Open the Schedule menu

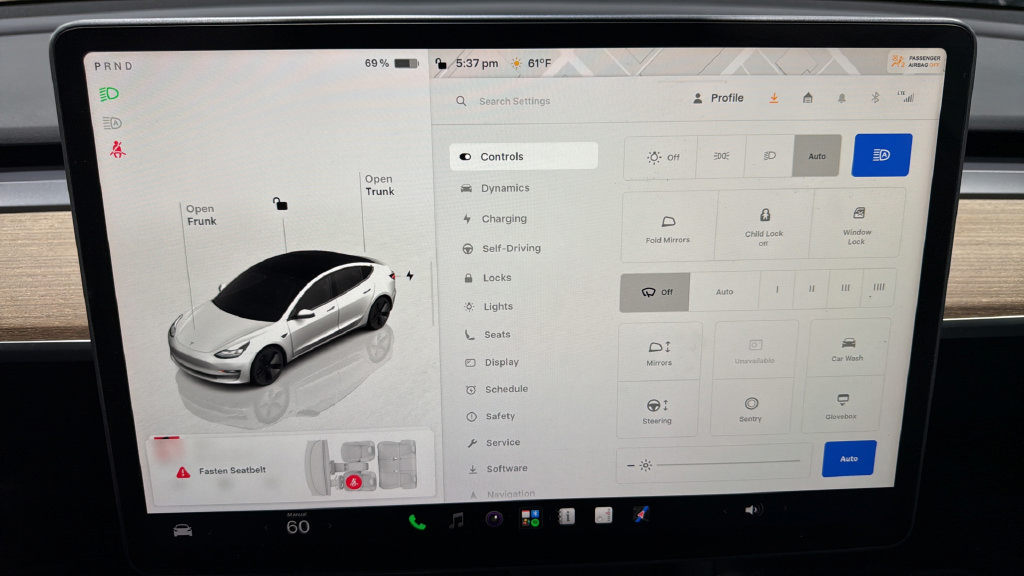tap(497, 389)
